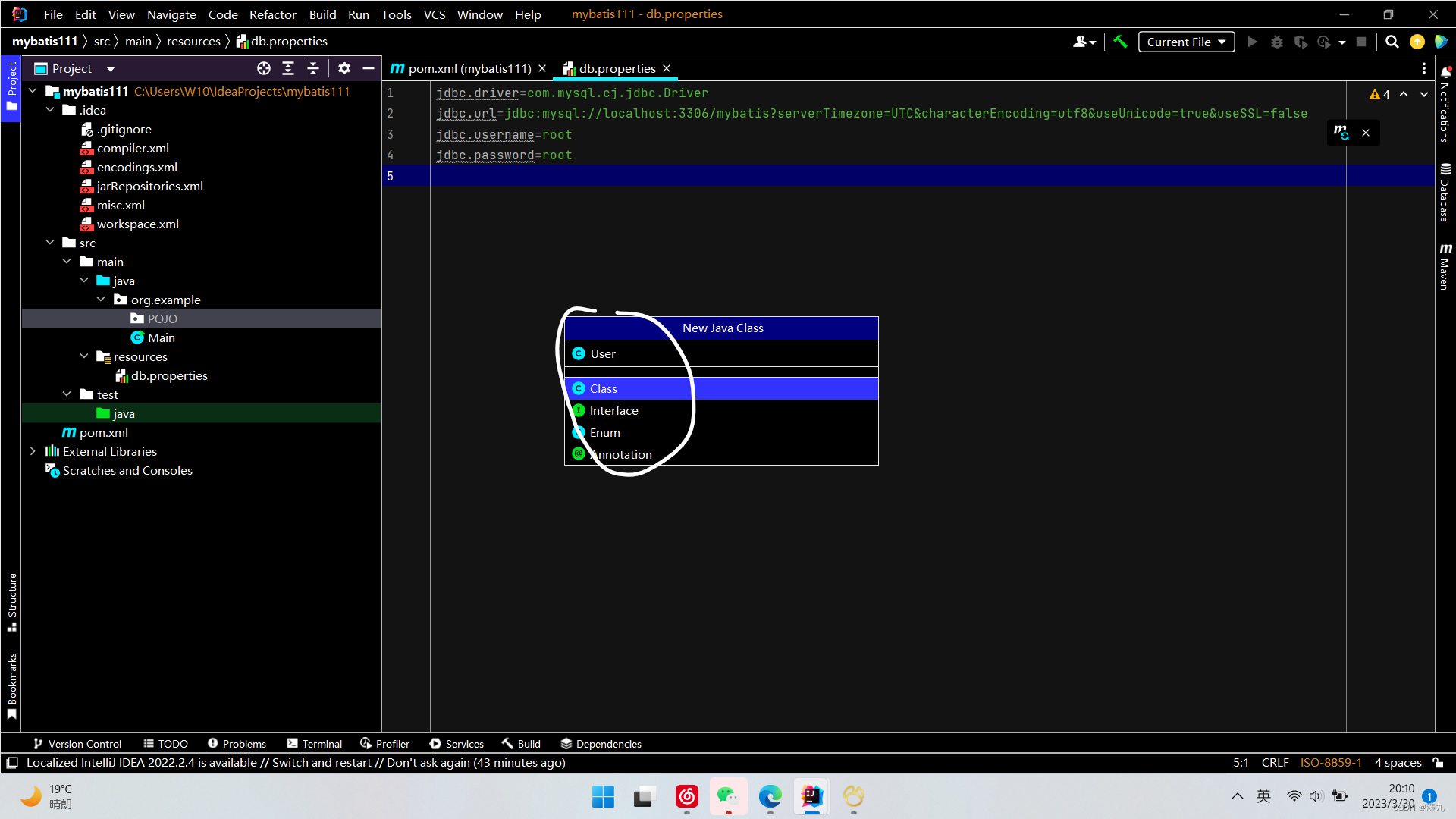Viewport: 1456px width, 819px height.
Task: Click Collapse All icon in Project panel
Action: pos(313,68)
